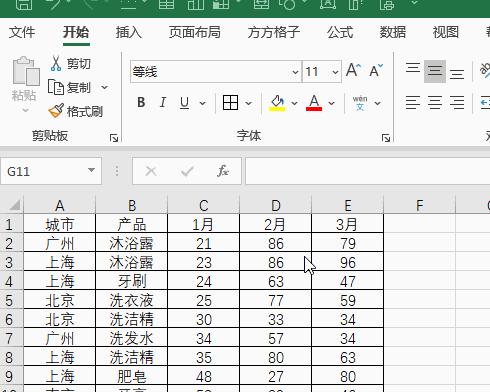Click cell 产品 in B1
490x392 pixels.
pos(132,224)
